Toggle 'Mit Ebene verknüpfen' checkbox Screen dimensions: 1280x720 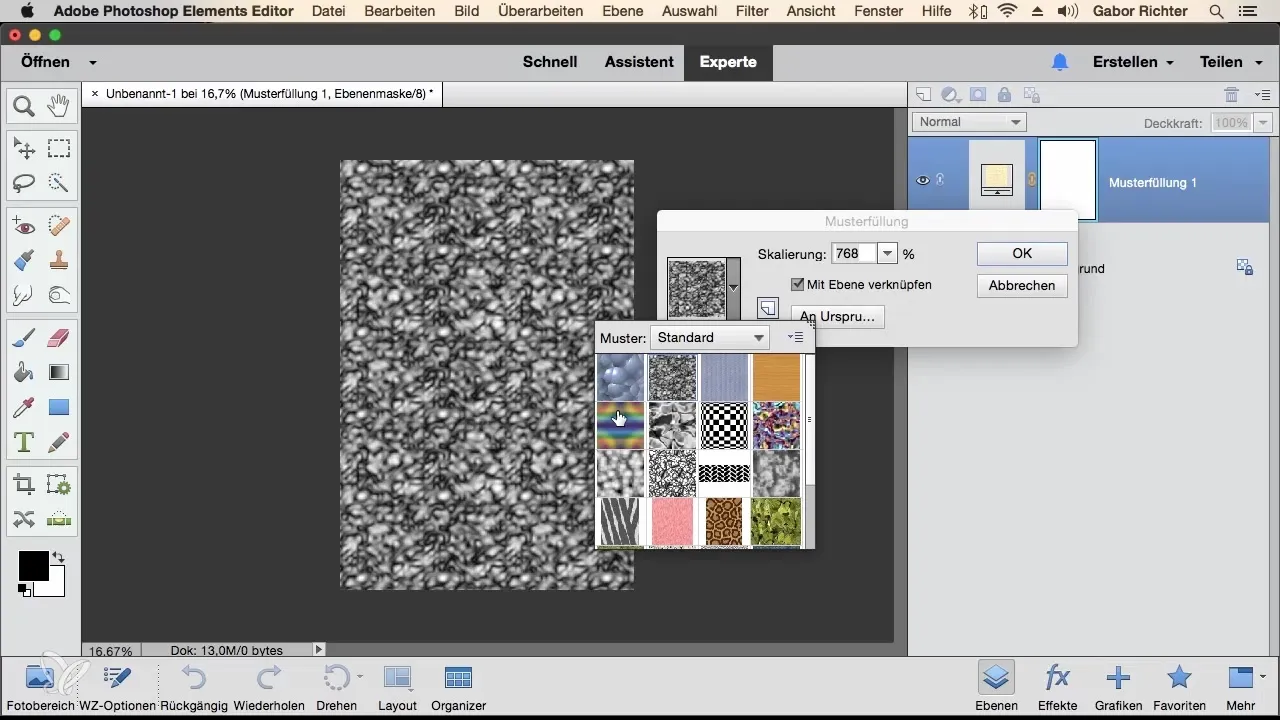(797, 285)
